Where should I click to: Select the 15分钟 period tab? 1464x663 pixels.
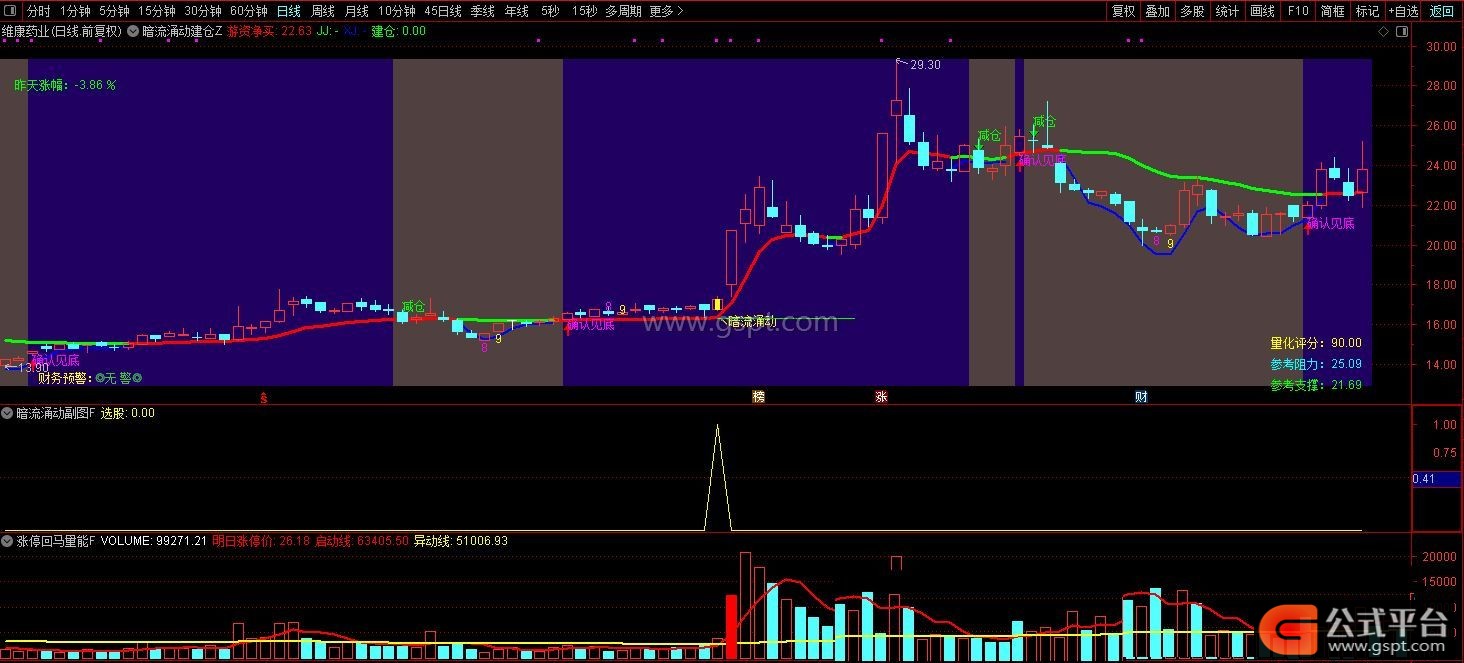point(157,11)
